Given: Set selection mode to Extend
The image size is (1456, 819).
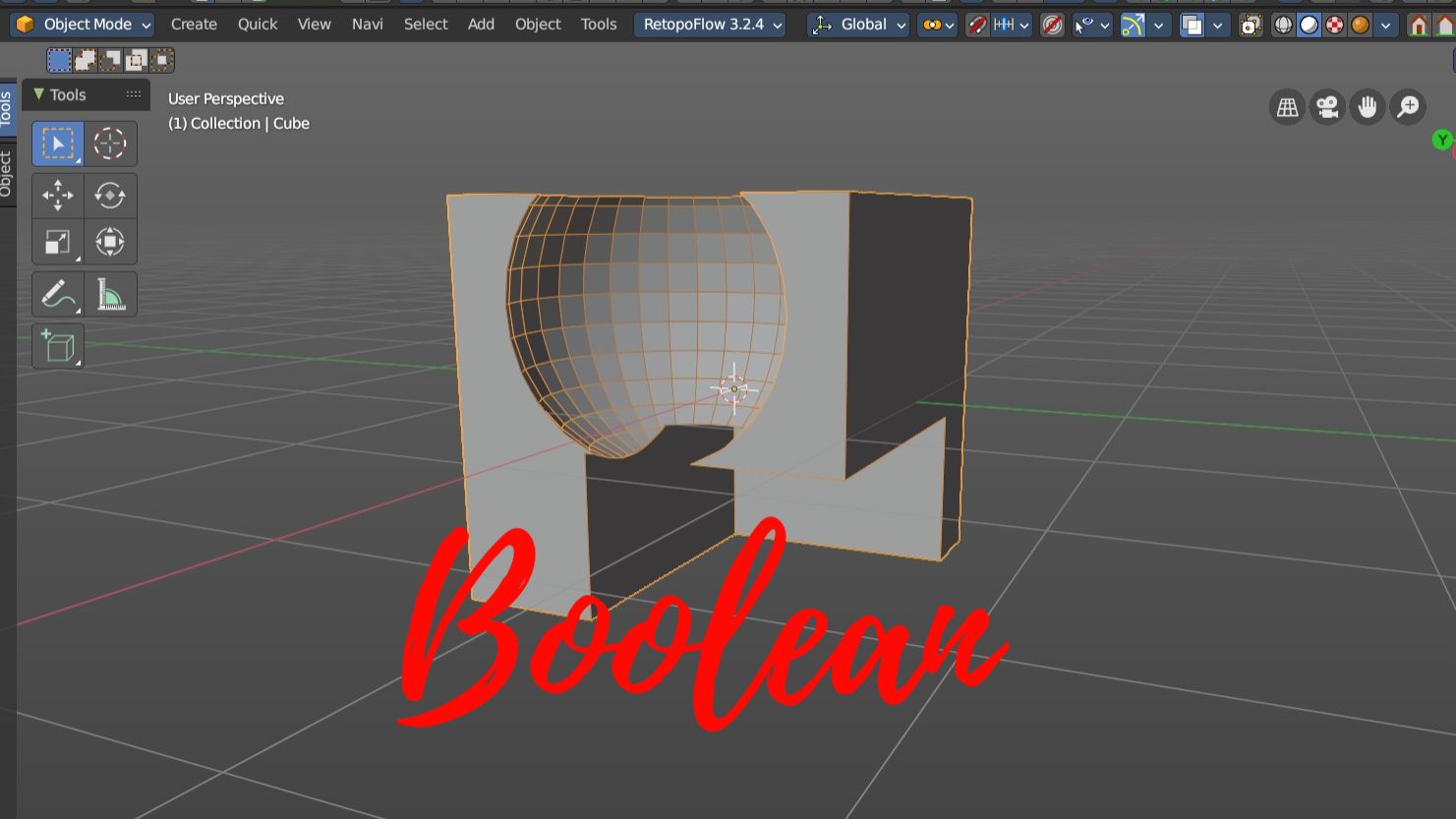Looking at the screenshot, I should (86, 61).
